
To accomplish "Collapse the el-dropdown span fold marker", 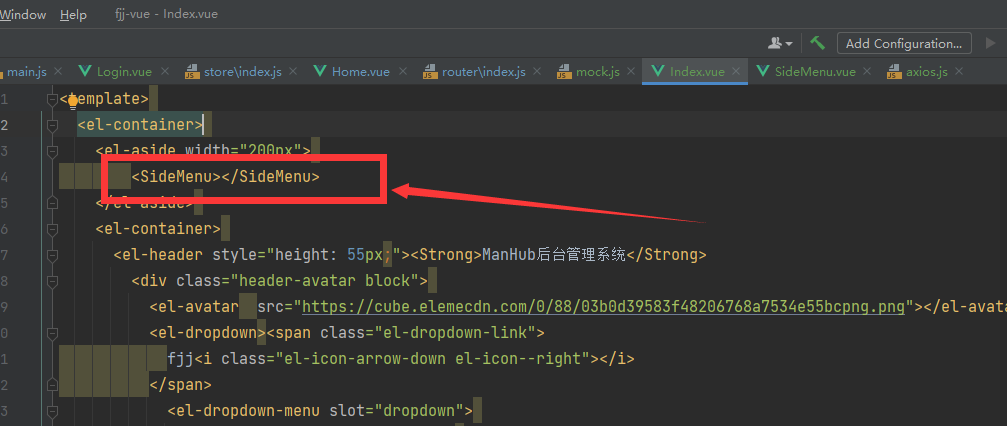I will (x=52, y=333).
